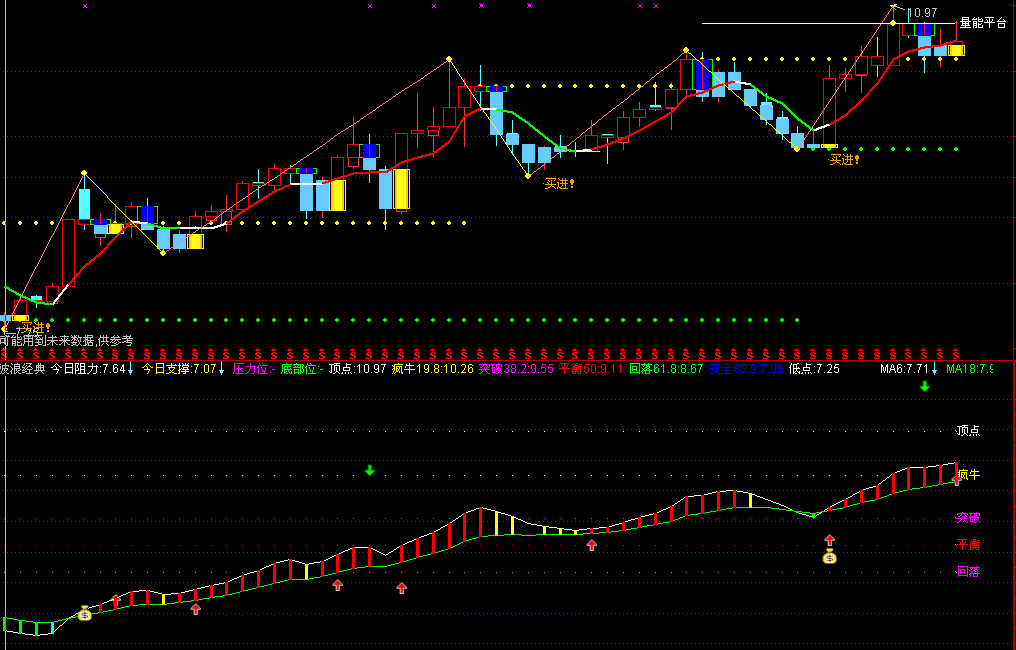1016x650 pixels.
Task: Click the 回落 level label on the right
Action: tap(968, 572)
